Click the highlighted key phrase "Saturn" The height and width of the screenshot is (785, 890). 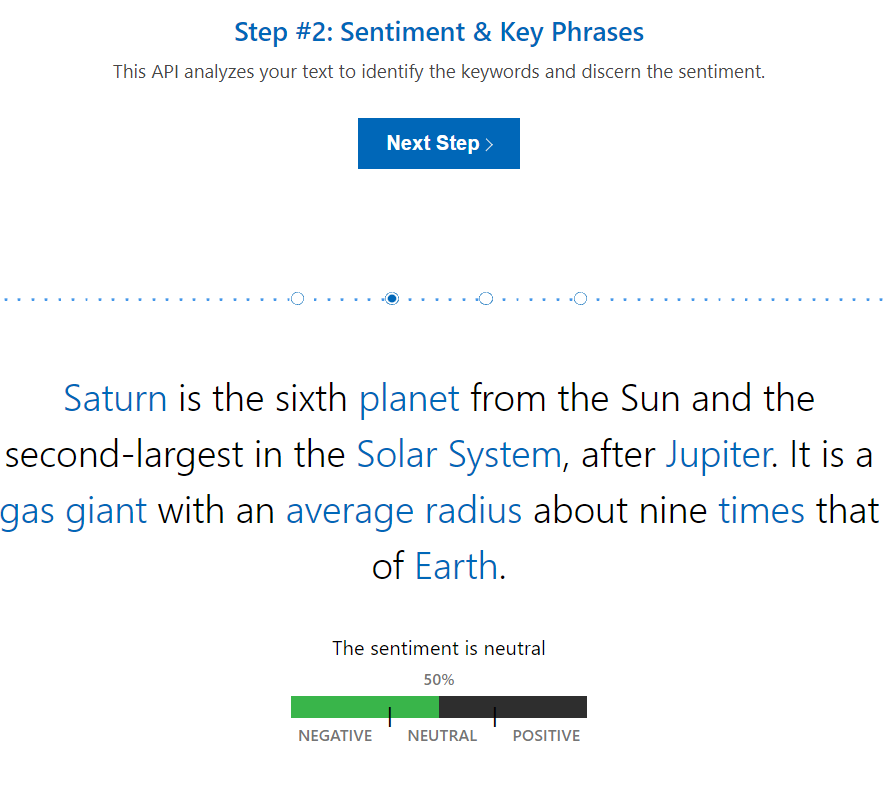click(115, 399)
